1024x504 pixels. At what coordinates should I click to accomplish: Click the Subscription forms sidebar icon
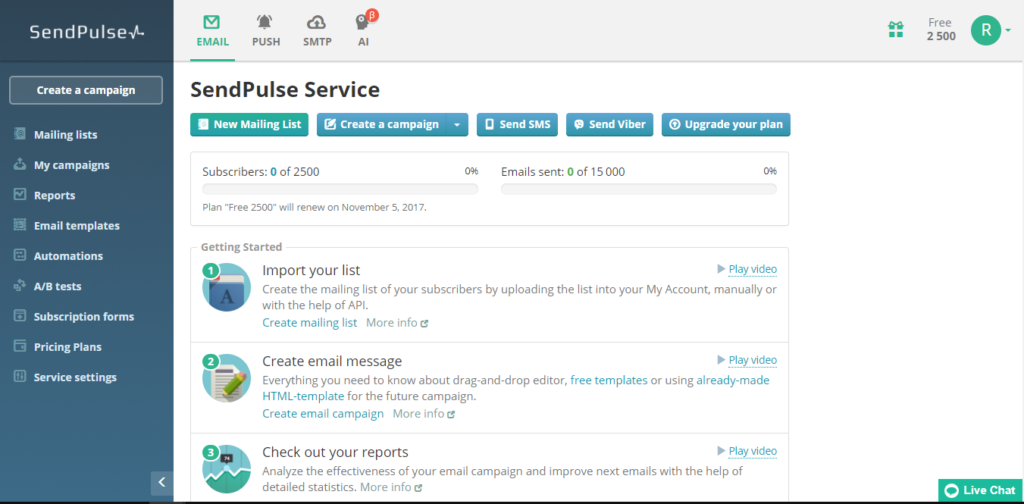20,316
